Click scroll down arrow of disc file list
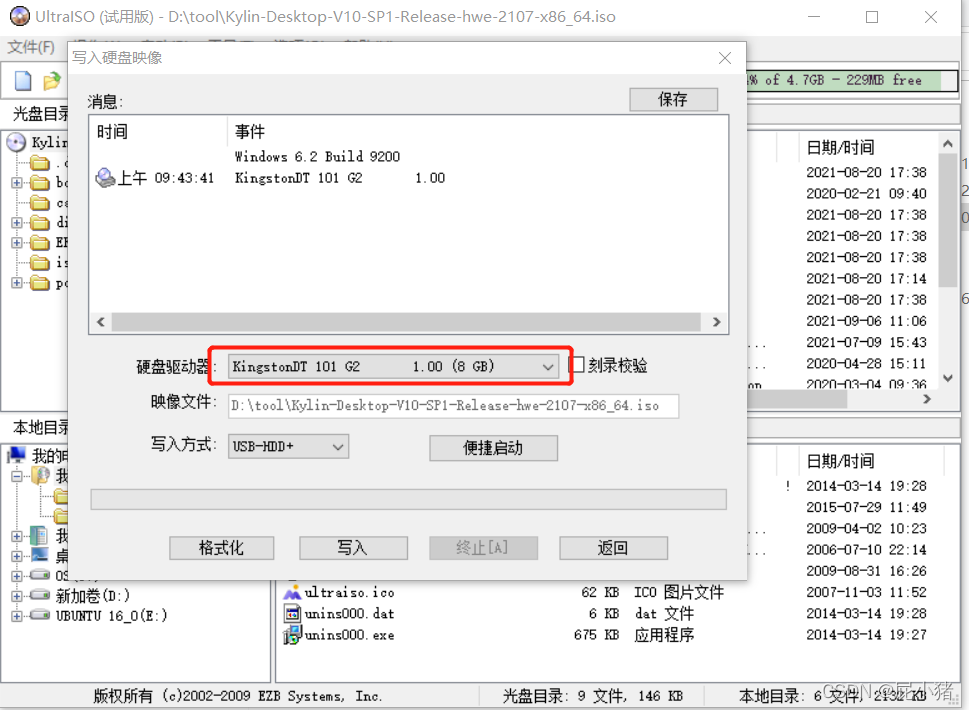 (x=947, y=378)
